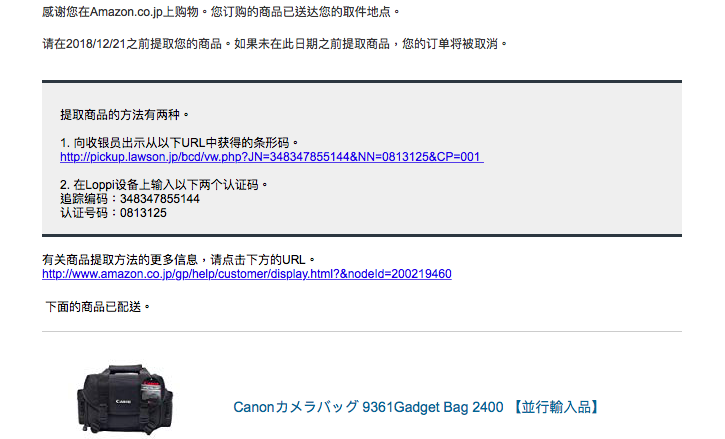Click the 追踪编码 label text
725x439 pixels.
84,199
